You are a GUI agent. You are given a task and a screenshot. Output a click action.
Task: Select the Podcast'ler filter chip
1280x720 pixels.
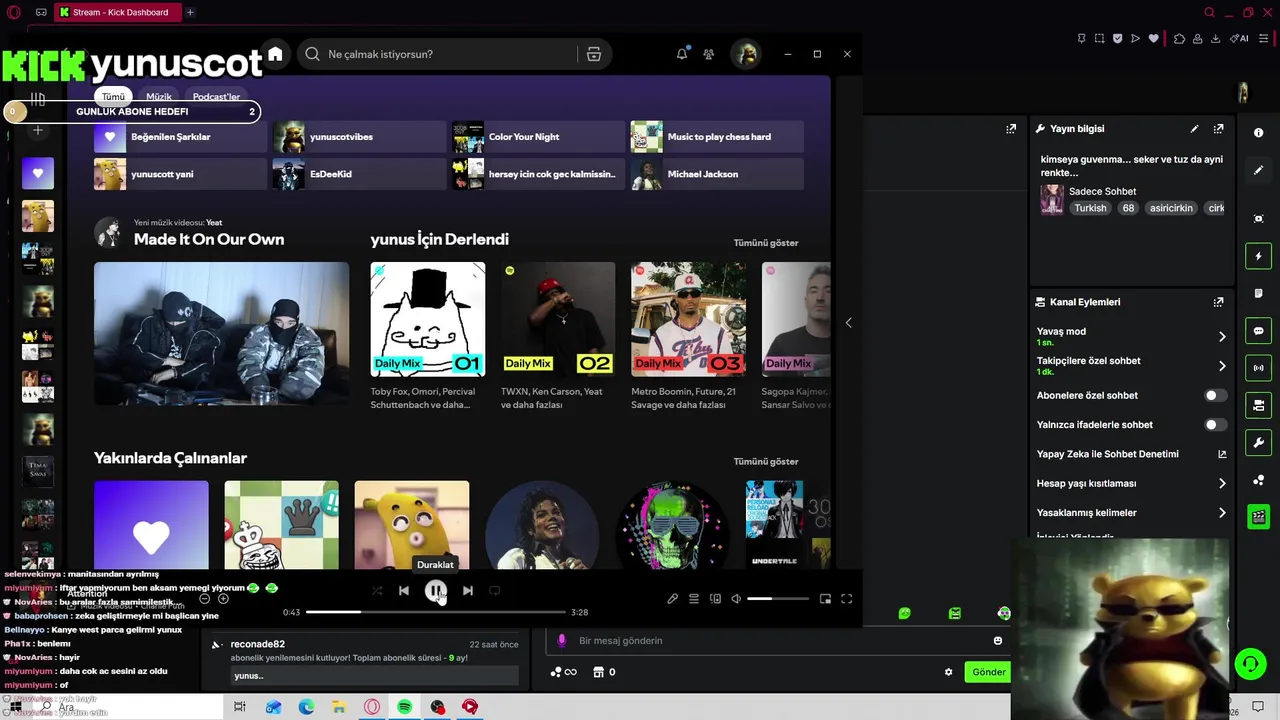pos(216,97)
